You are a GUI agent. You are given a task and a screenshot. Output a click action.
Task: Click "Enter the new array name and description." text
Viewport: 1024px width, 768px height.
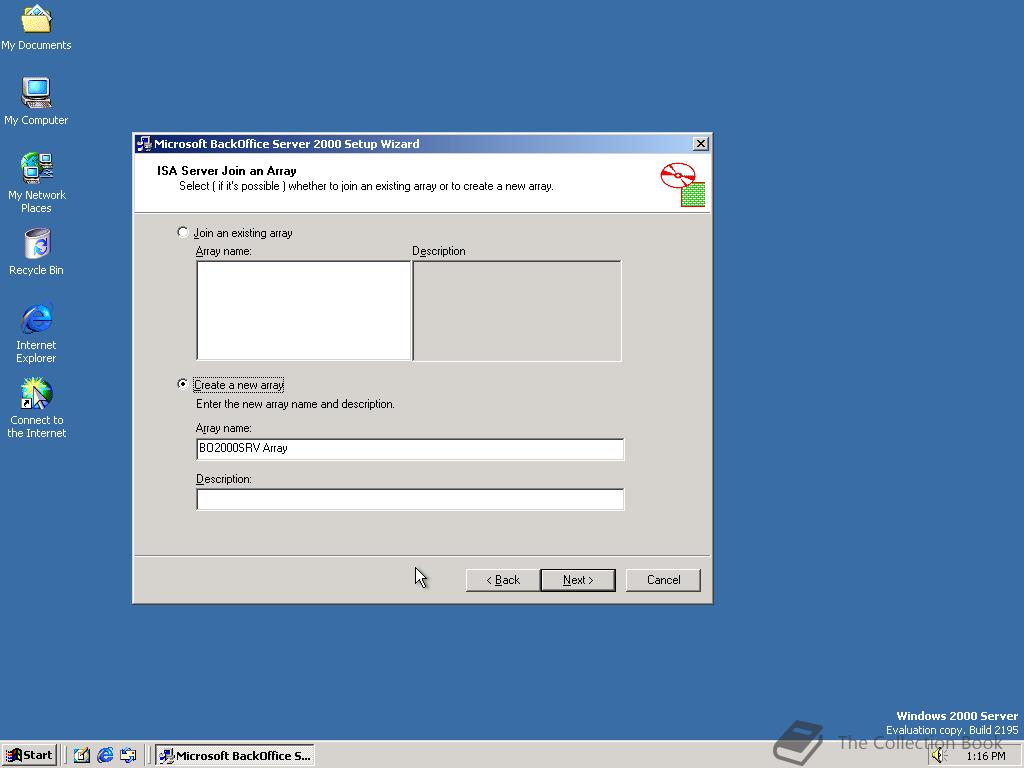[x=295, y=404]
